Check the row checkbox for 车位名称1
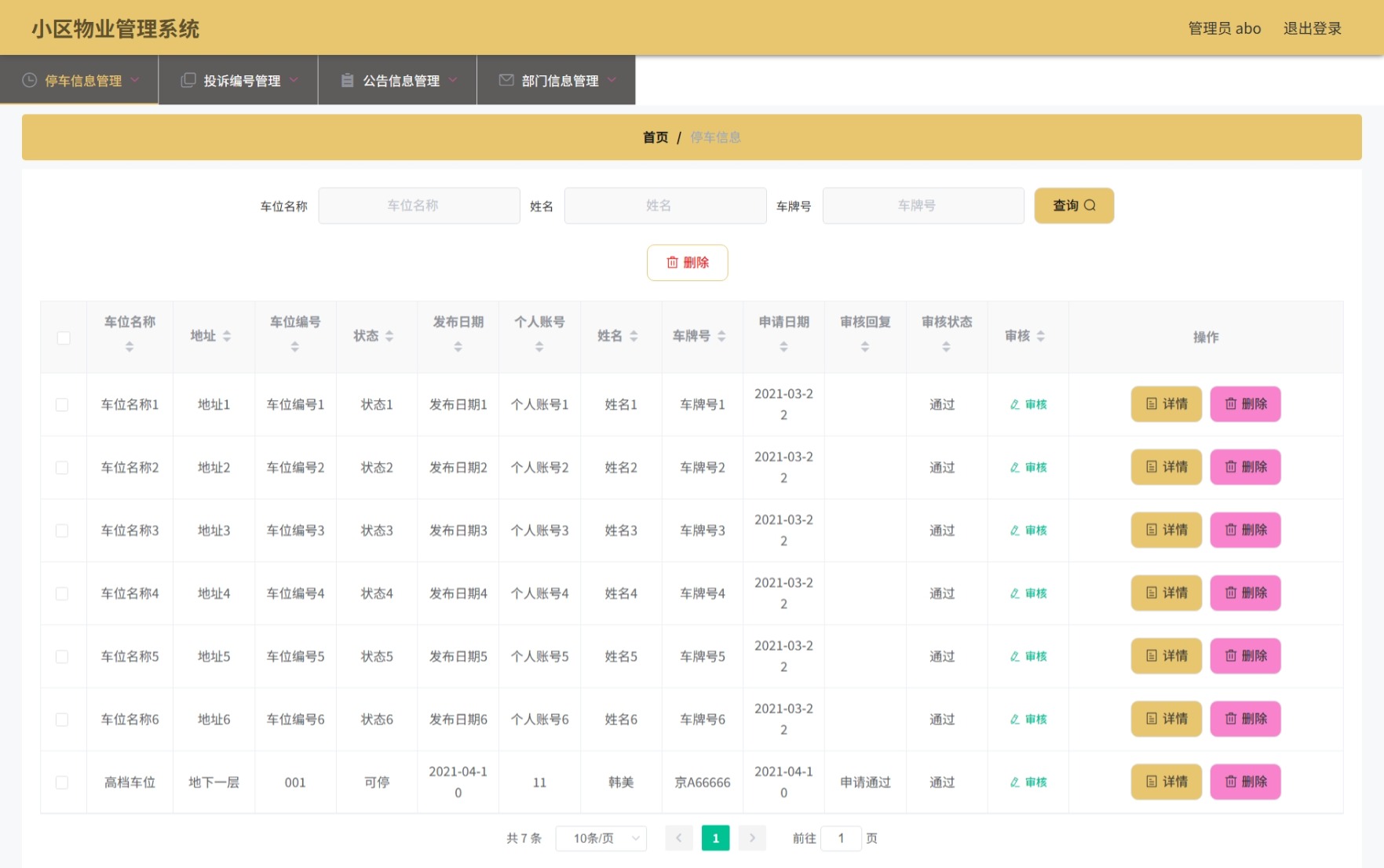Image resolution: width=1384 pixels, height=868 pixels. pos(62,405)
